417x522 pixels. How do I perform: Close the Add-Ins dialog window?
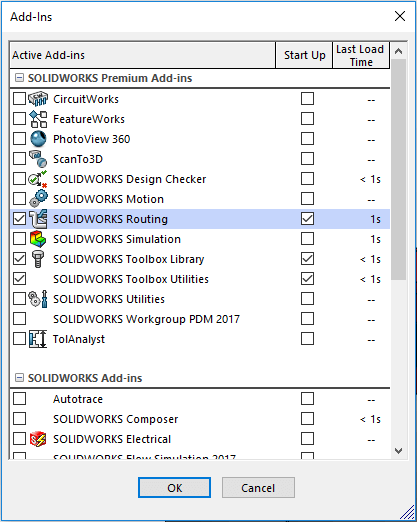400,16
